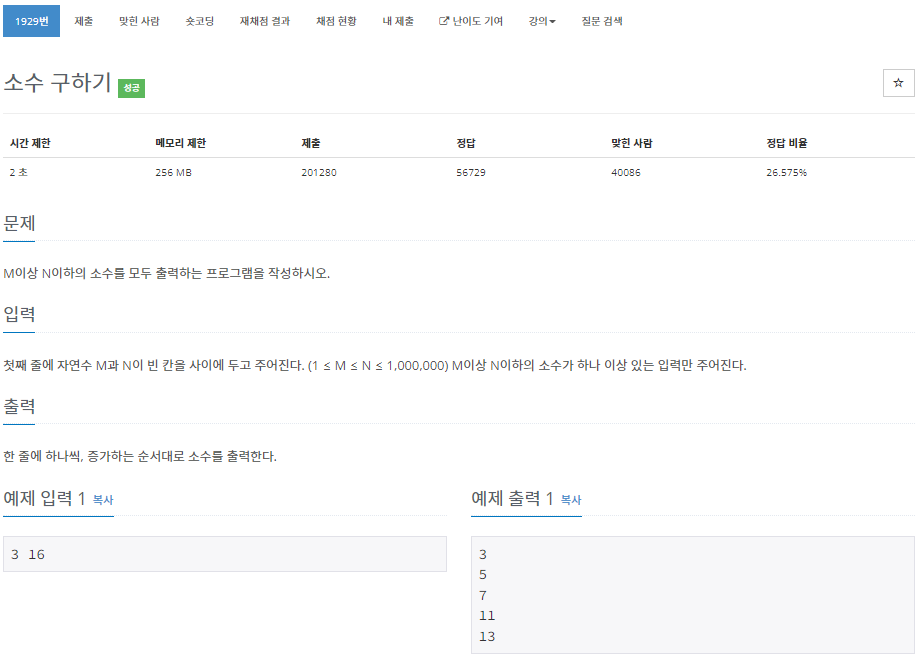Click the sample input box '3 16'
Image resolution: width=923 pixels, height=660 pixels.
pyautogui.click(x=225, y=554)
